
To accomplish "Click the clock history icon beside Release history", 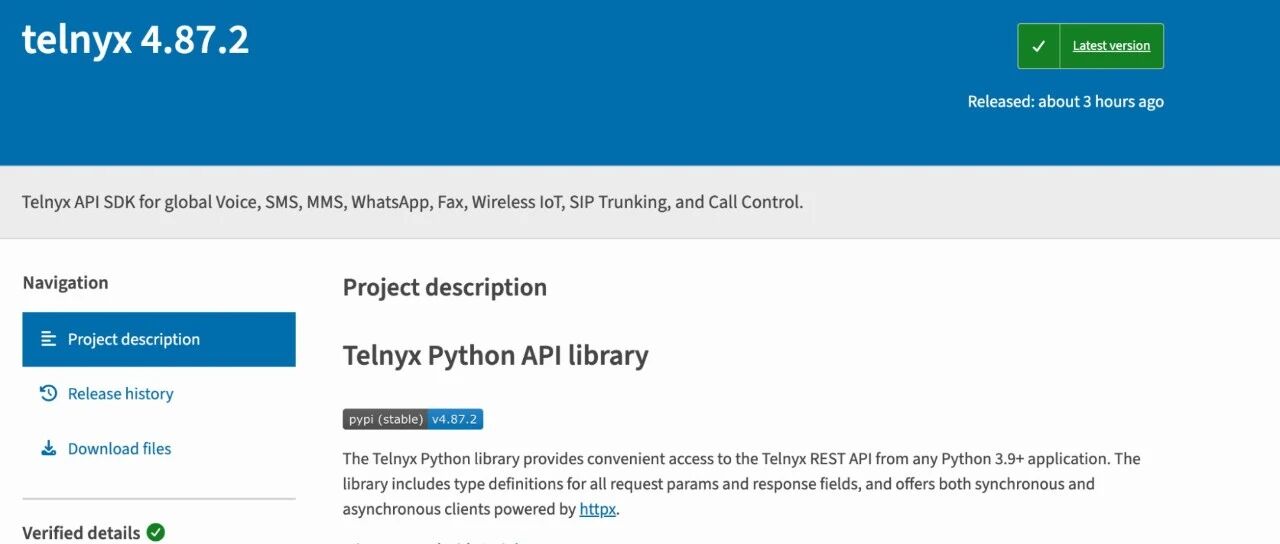I will 48,393.
